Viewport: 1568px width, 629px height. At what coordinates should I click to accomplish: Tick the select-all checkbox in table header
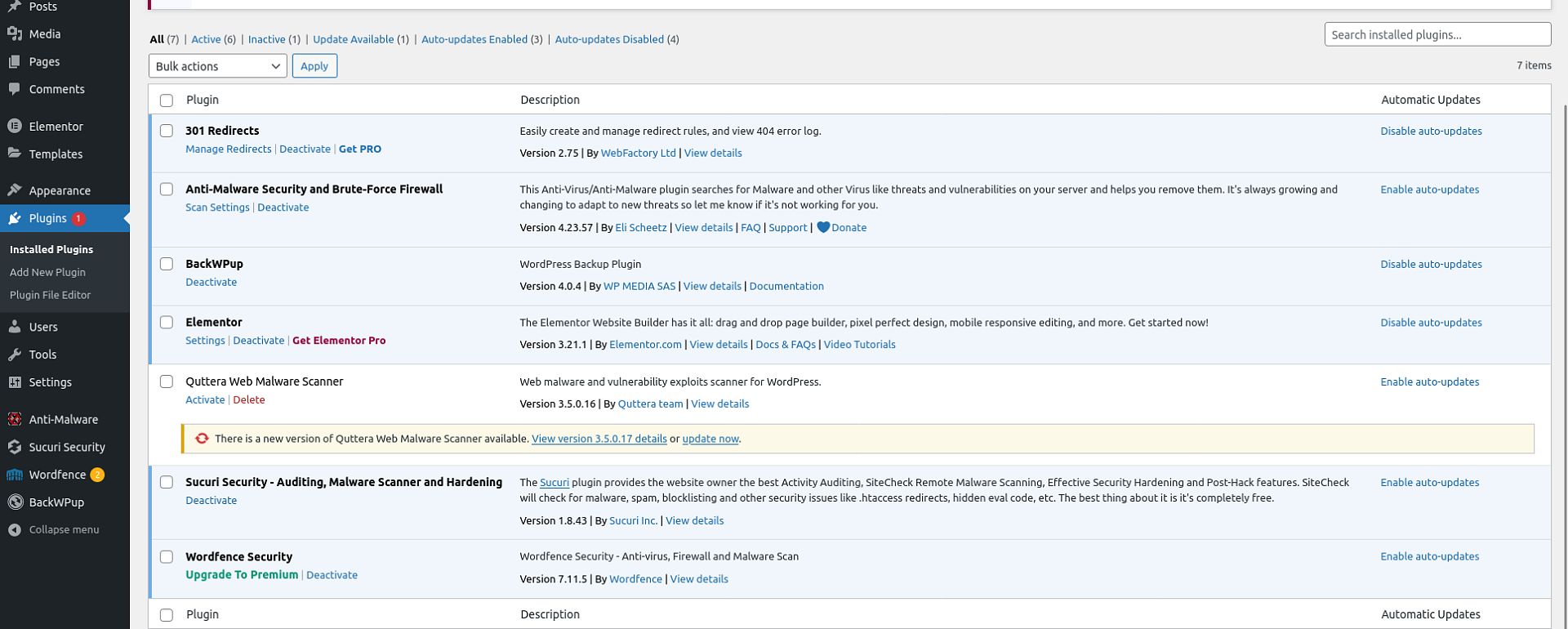(x=167, y=100)
